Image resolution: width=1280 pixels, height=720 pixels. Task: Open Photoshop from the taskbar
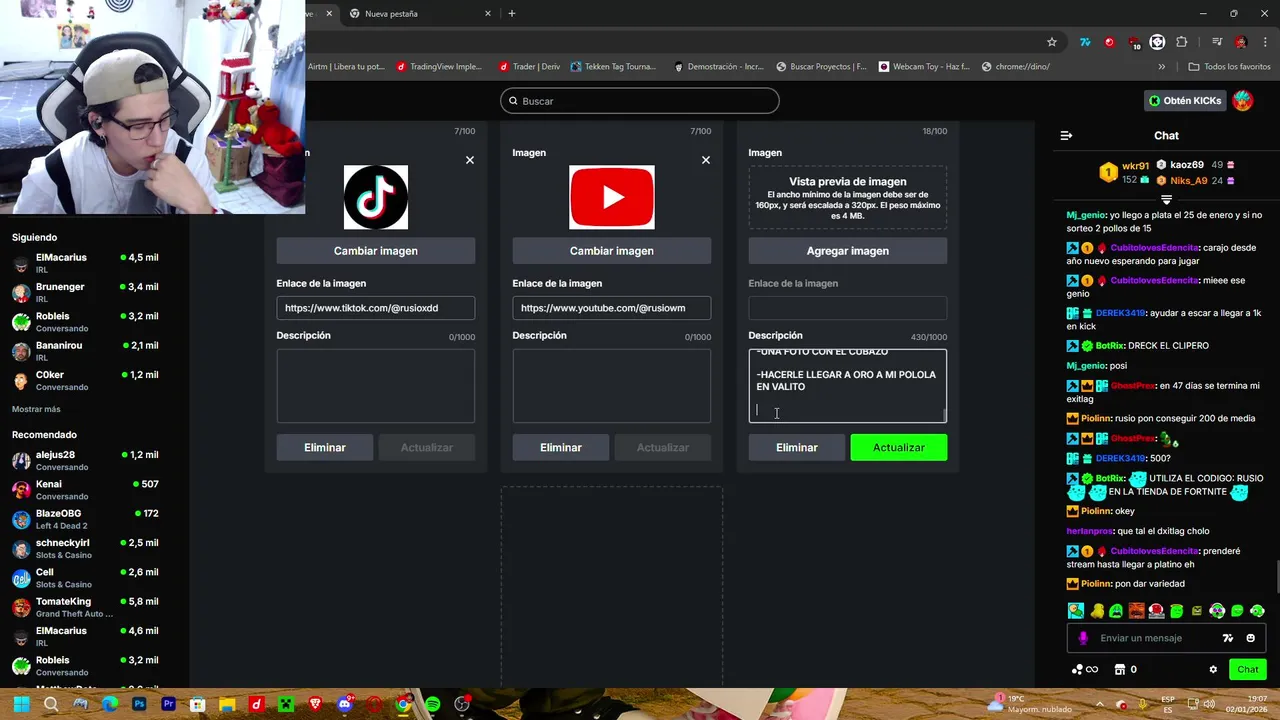tap(139, 704)
